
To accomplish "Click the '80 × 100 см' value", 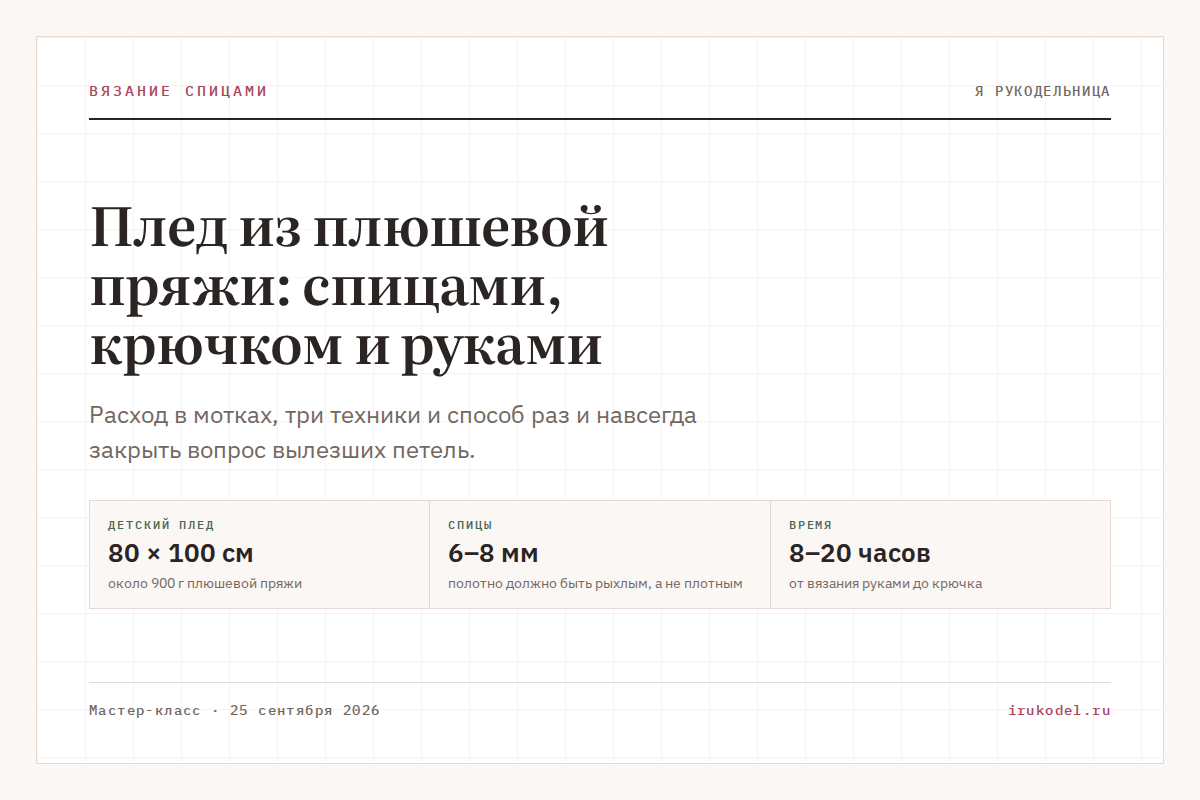I will tap(180, 553).
